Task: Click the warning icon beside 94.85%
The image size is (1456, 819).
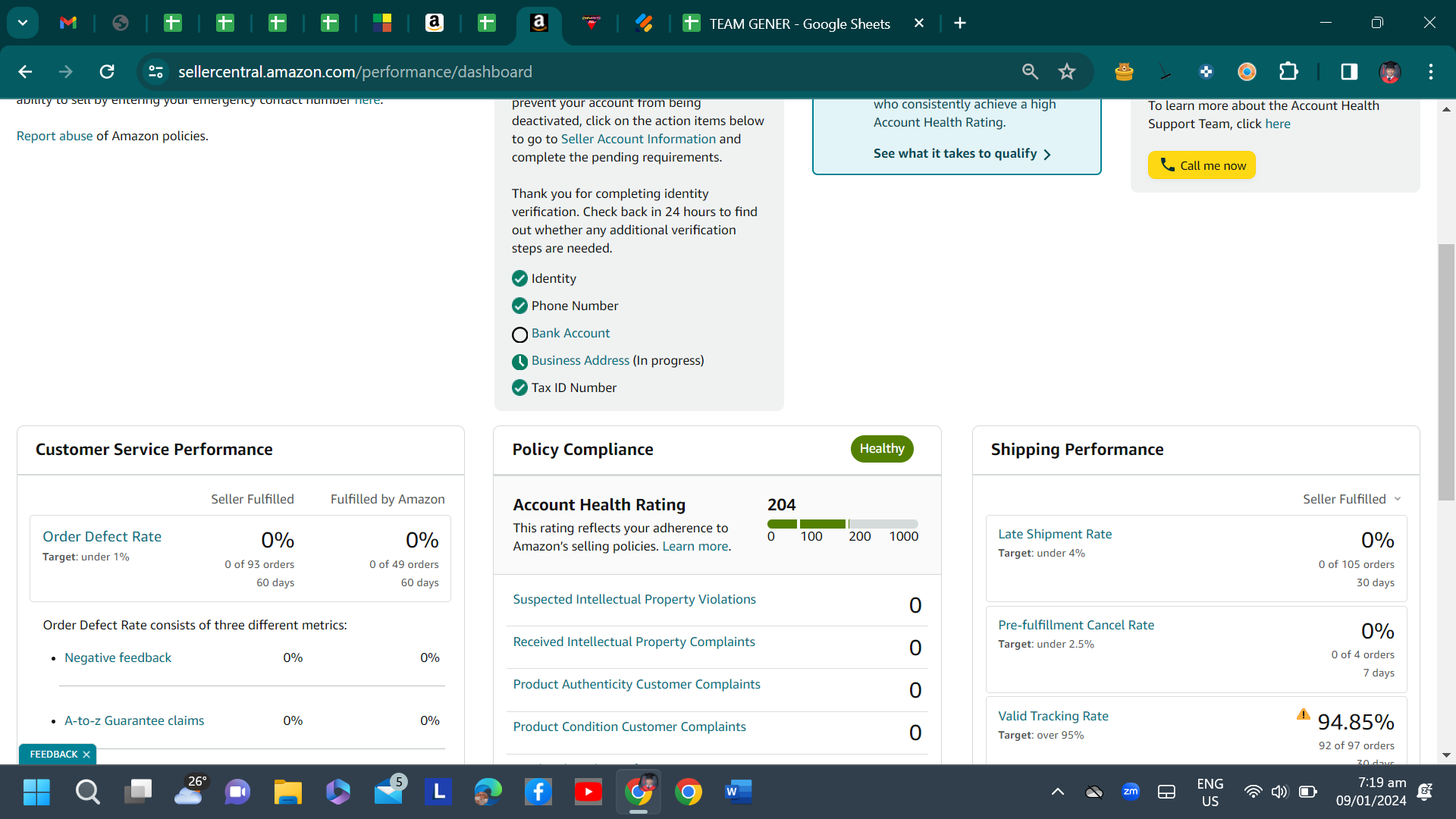Action: coord(1304,714)
